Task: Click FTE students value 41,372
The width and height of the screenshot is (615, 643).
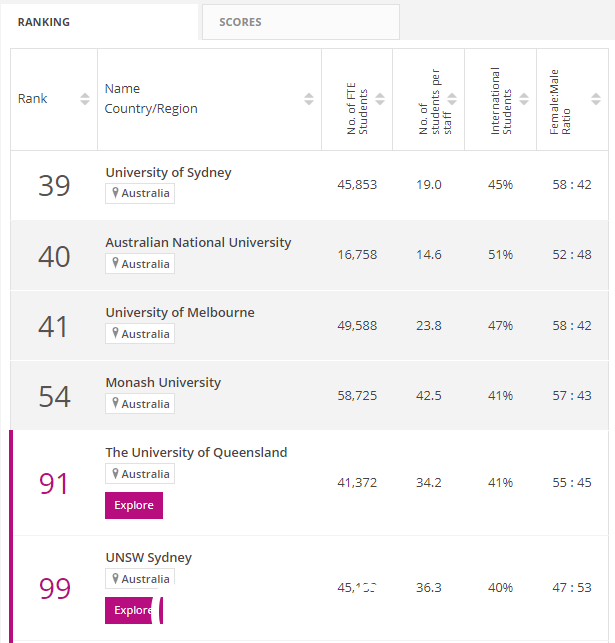Action: click(357, 483)
